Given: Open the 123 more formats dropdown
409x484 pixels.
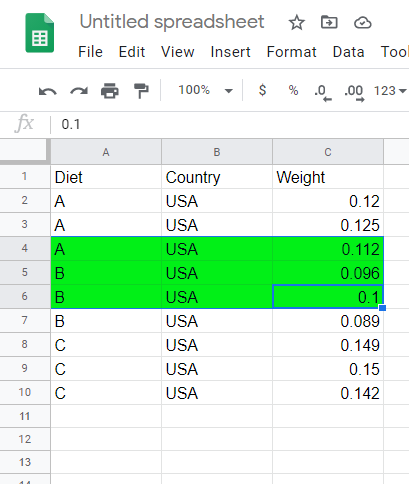Looking at the screenshot, I should [x=390, y=91].
